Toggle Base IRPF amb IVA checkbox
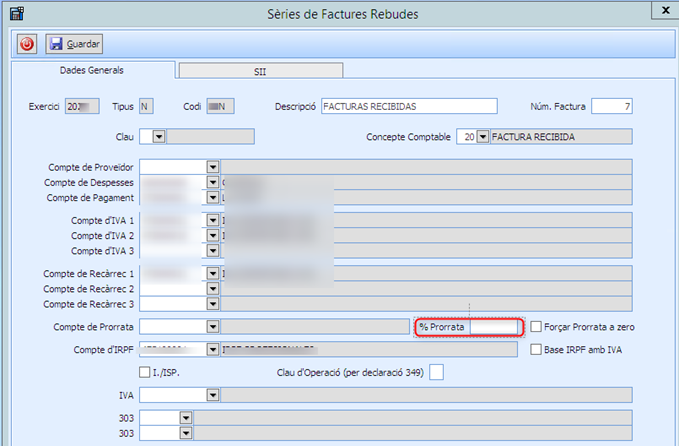The height and width of the screenshot is (446, 679). click(537, 350)
